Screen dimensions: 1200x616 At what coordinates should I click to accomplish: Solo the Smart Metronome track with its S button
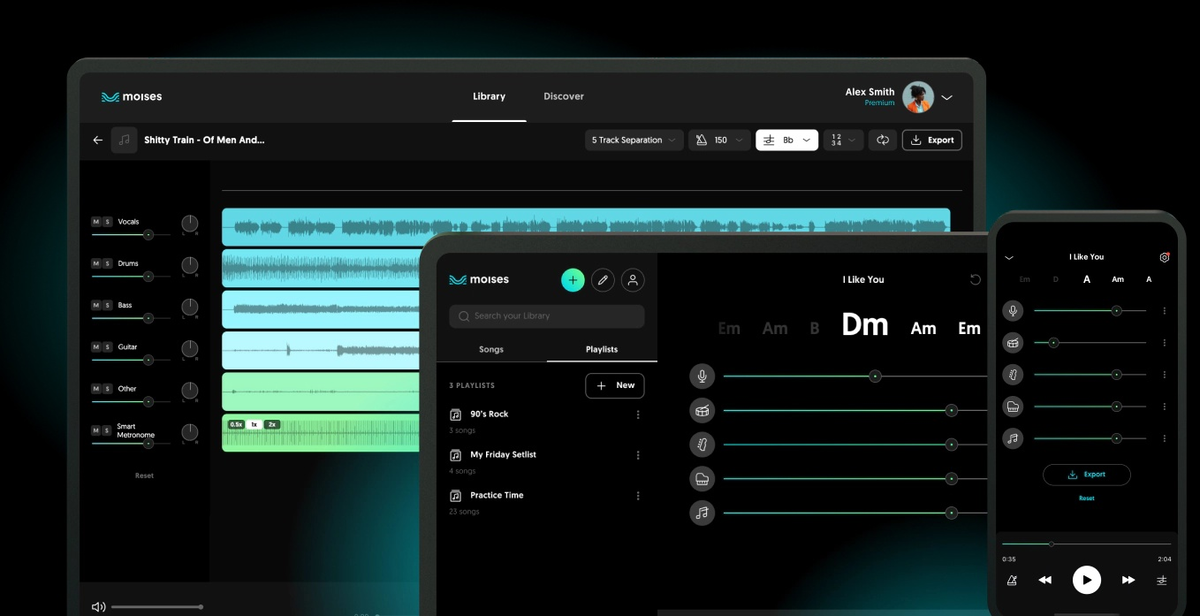coord(108,430)
